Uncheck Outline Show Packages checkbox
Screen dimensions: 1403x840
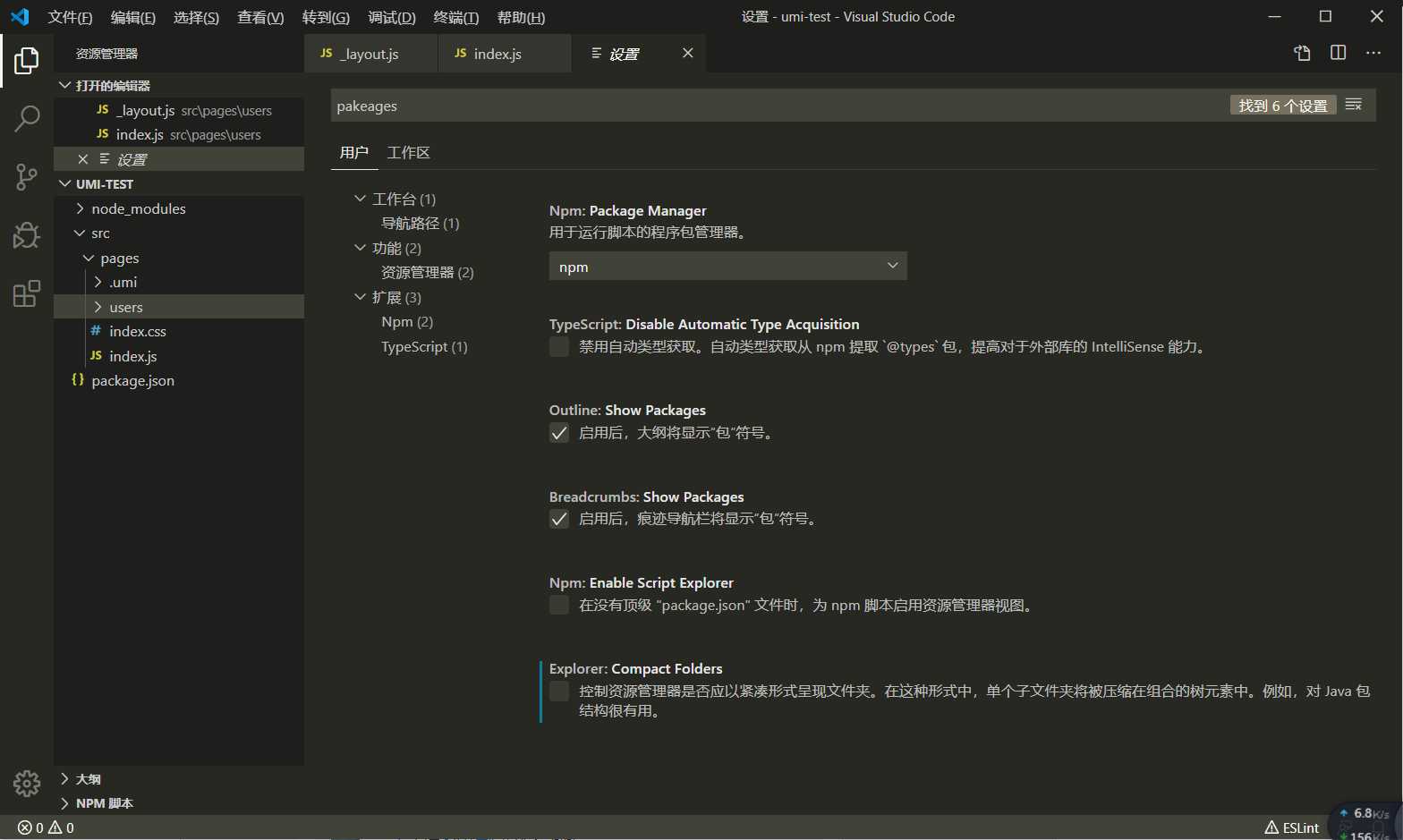(x=559, y=433)
